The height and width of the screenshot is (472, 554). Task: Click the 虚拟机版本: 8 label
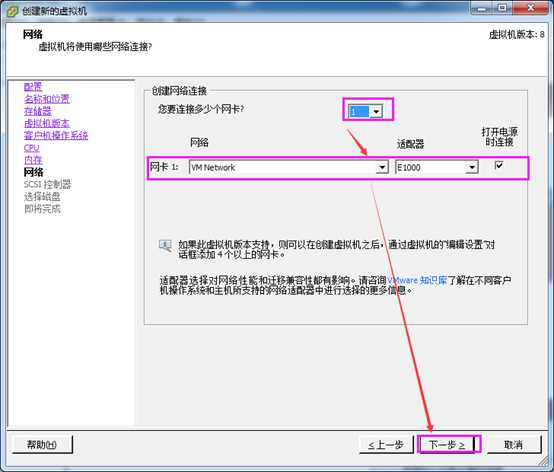pyautogui.click(x=517, y=35)
